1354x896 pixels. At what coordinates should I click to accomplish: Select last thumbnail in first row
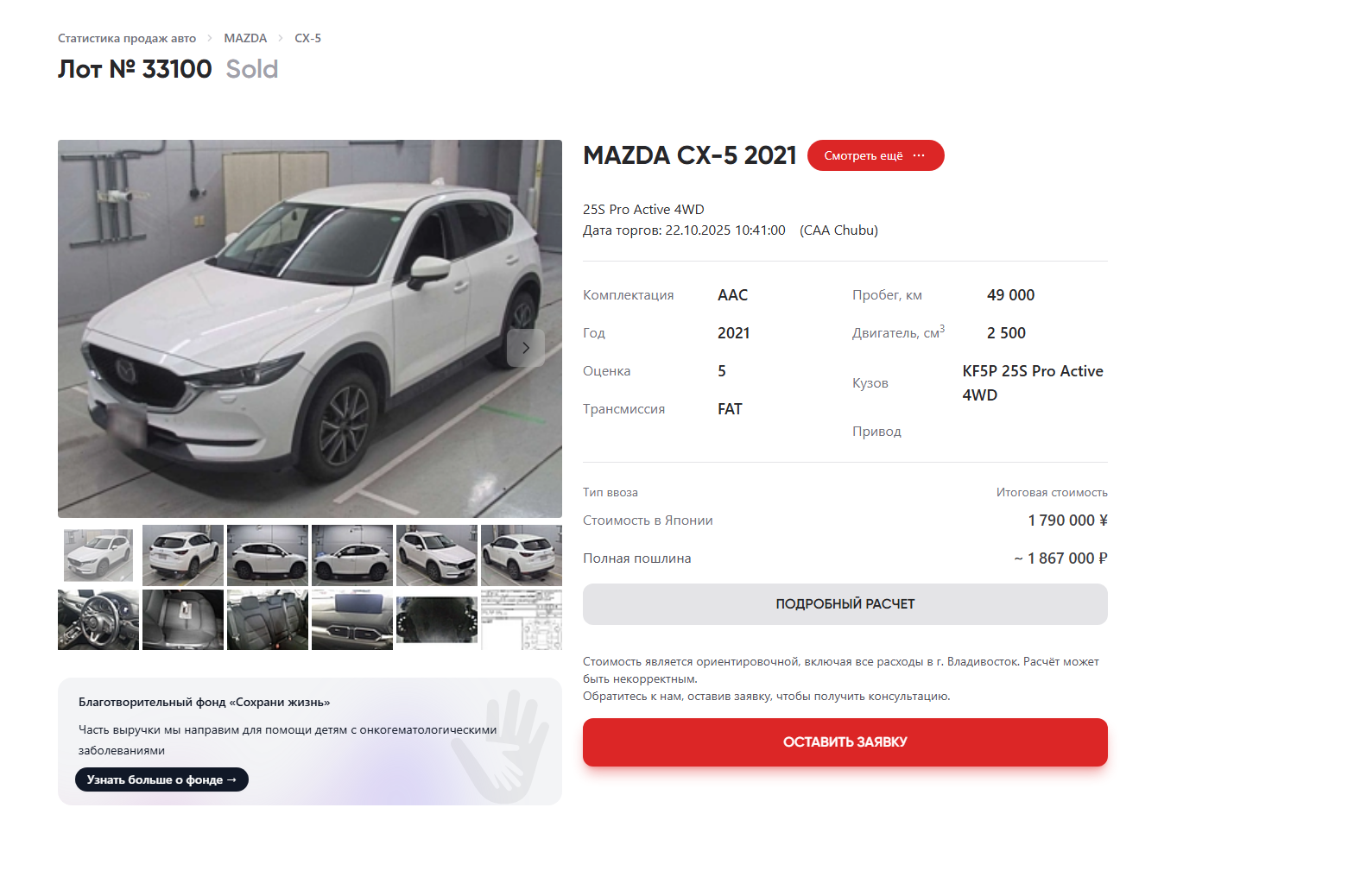coord(522,555)
